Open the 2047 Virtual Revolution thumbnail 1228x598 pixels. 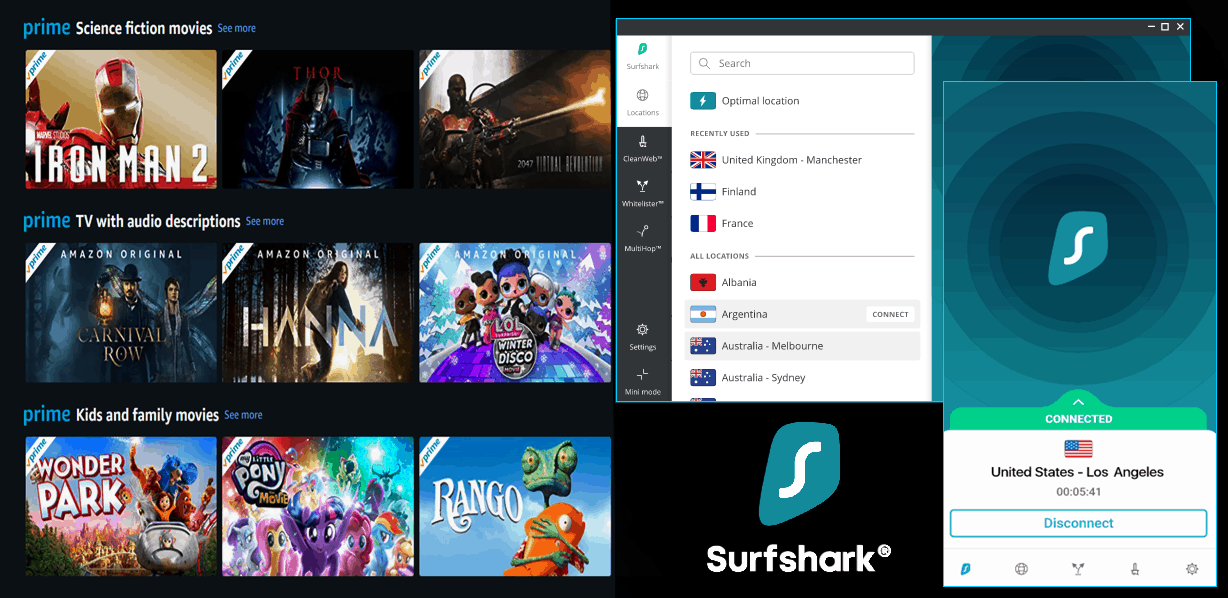515,119
